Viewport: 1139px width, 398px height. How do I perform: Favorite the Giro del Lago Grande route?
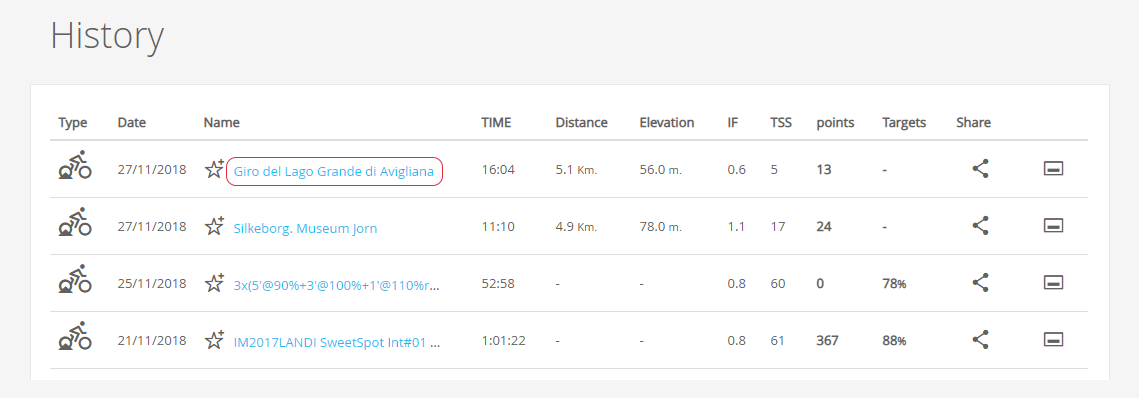[214, 169]
